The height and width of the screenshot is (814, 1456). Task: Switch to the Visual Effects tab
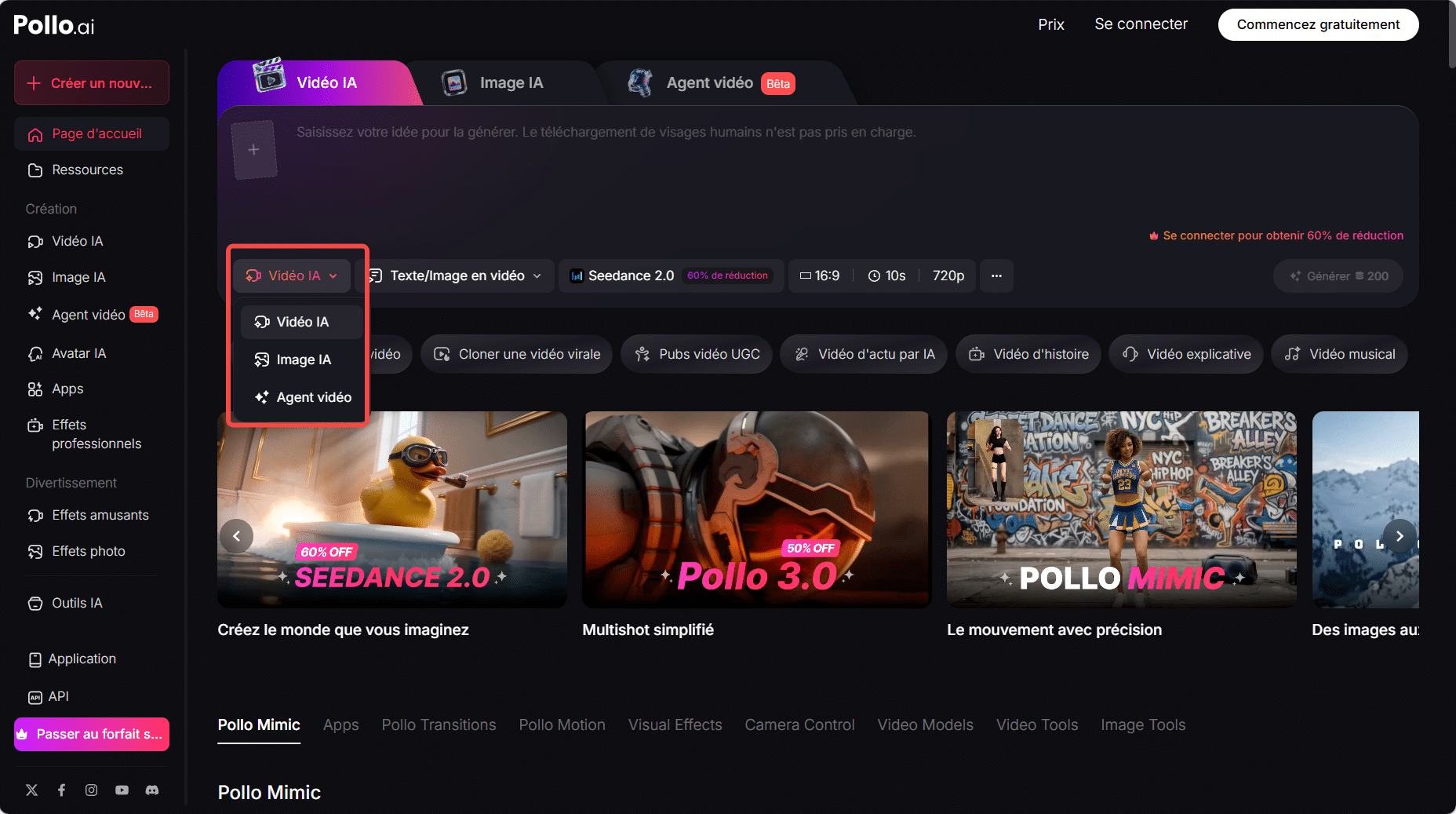click(x=675, y=725)
